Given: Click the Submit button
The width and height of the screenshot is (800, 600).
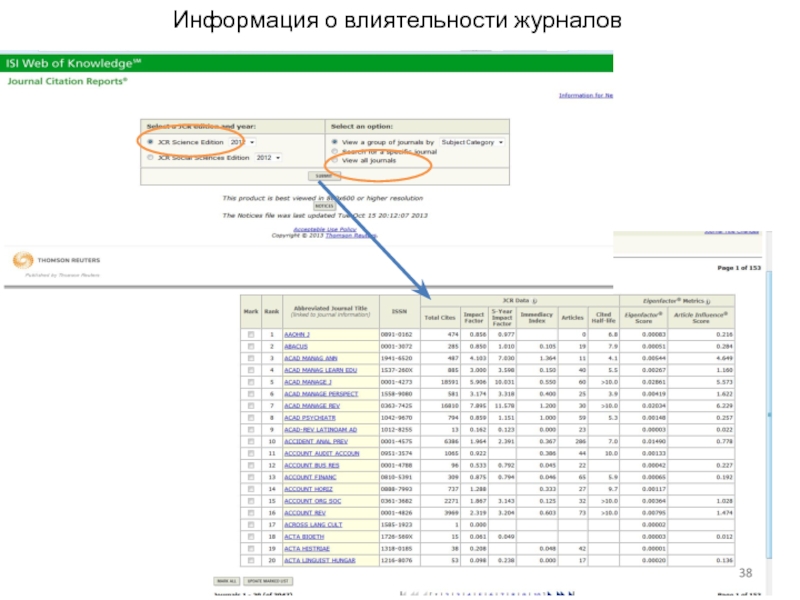Looking at the screenshot, I should pos(324,176).
